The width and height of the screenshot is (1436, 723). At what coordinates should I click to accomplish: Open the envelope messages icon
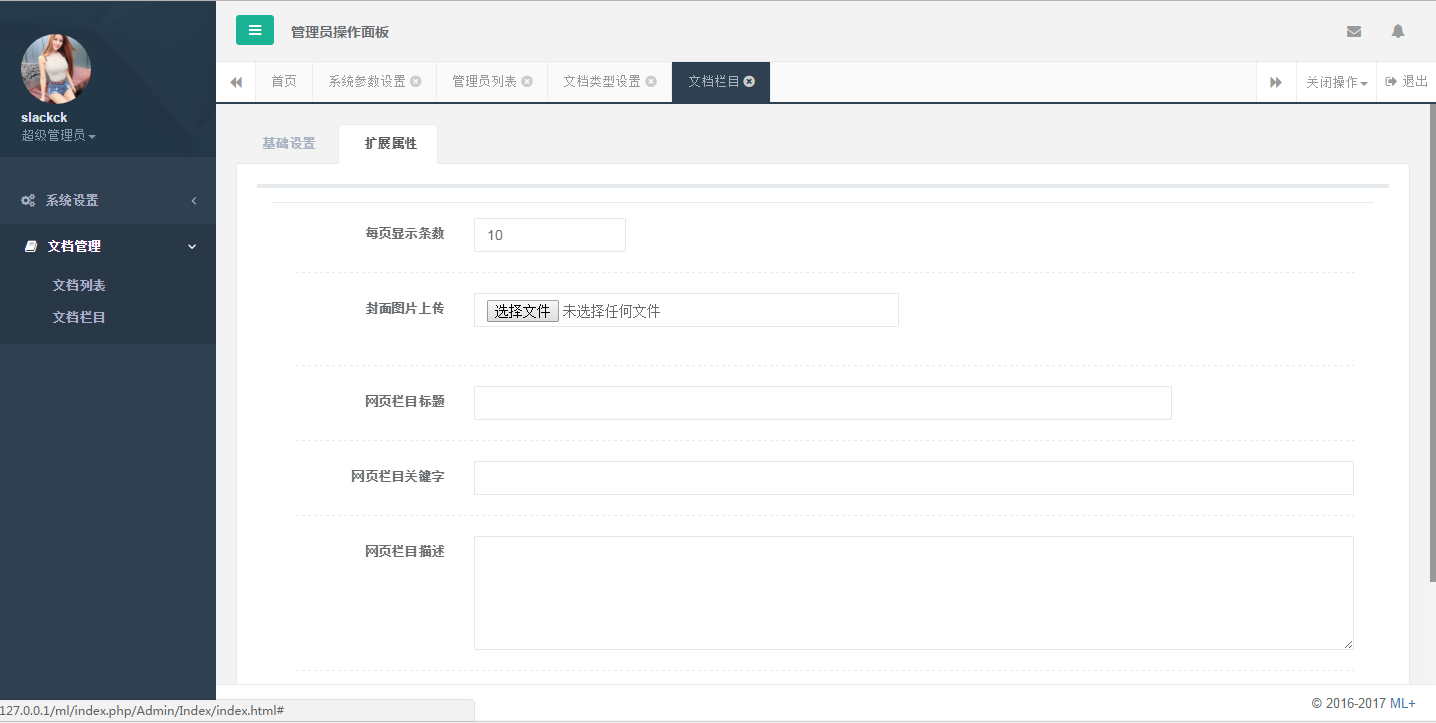tap(1353, 31)
